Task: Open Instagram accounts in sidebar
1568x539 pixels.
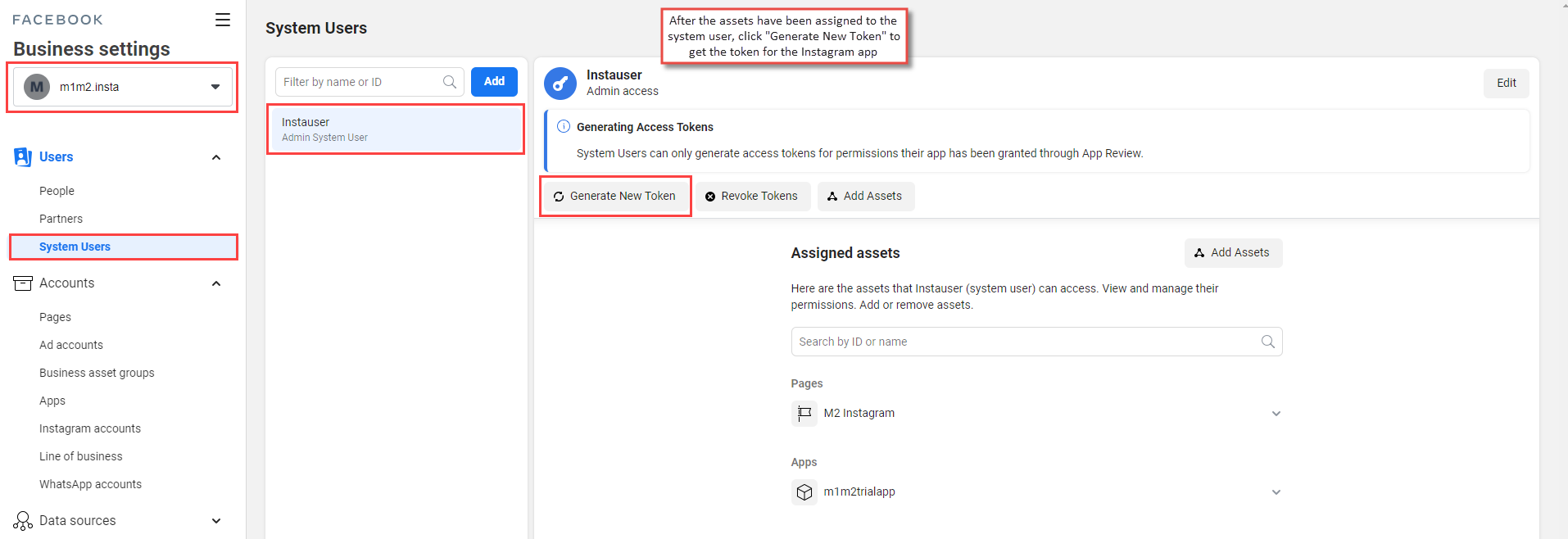Action: [x=90, y=428]
